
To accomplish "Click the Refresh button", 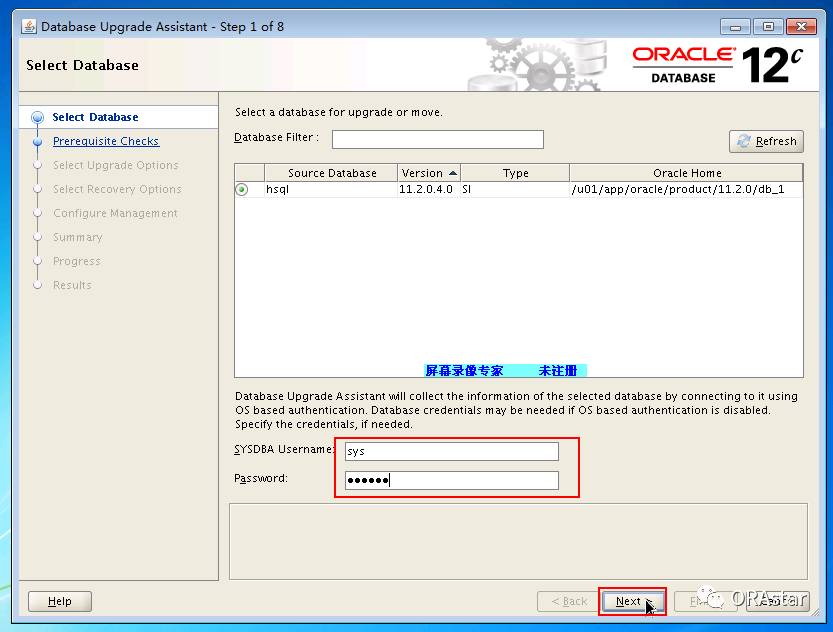I will (766, 141).
